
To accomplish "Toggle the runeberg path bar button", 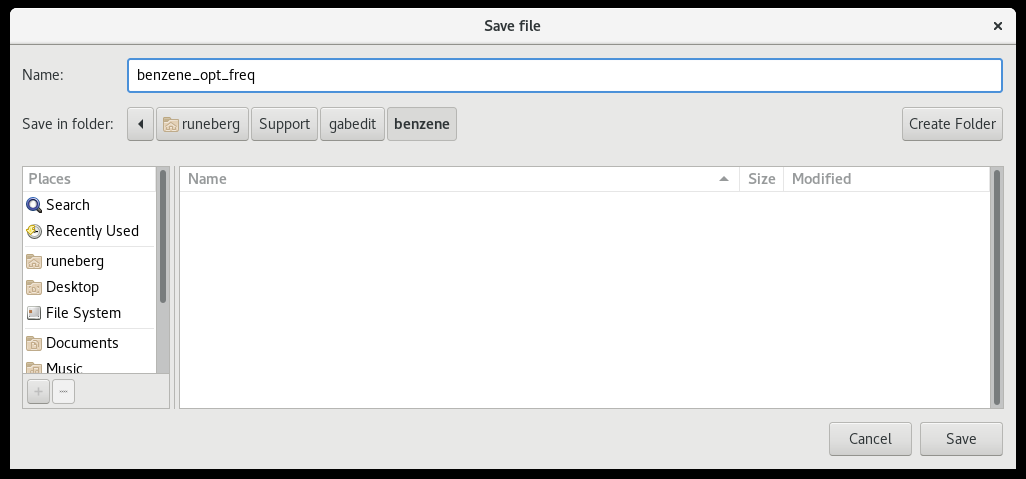I will (x=203, y=124).
